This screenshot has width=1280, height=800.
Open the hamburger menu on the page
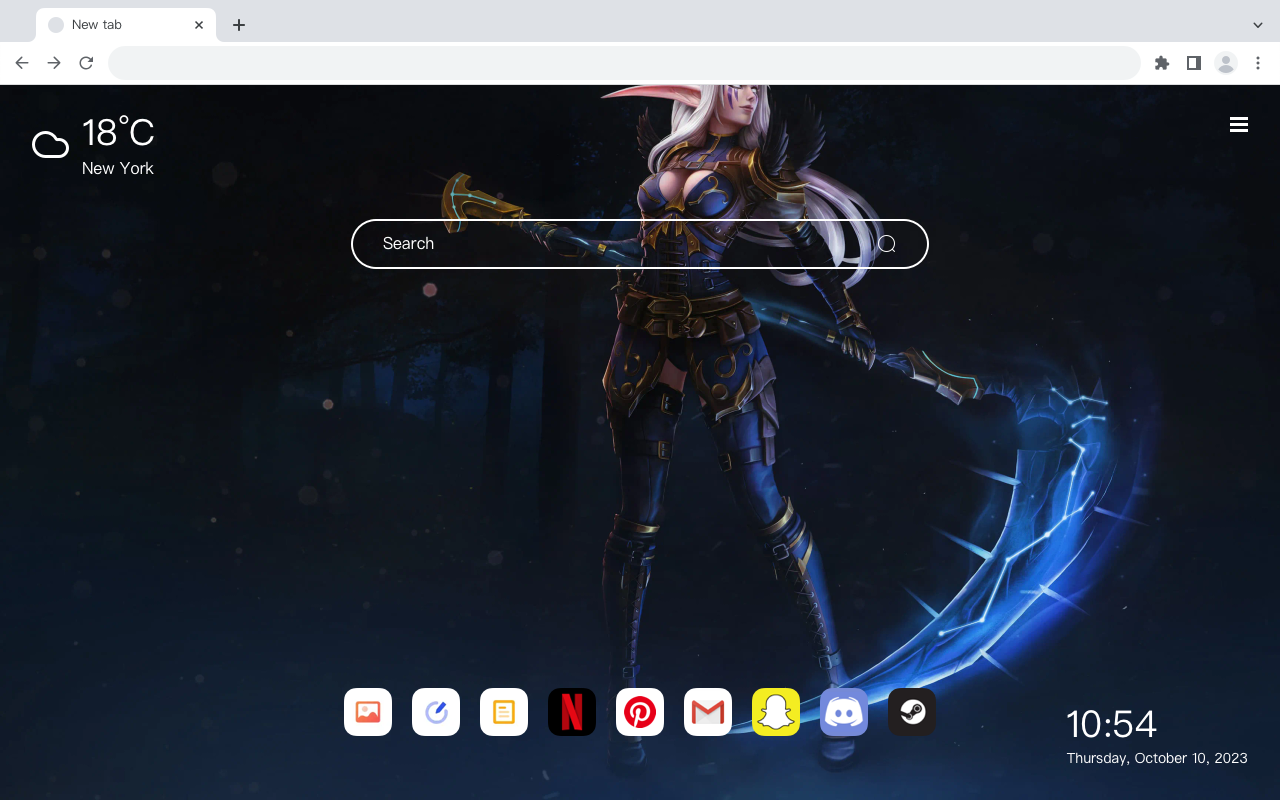pos(1239,124)
